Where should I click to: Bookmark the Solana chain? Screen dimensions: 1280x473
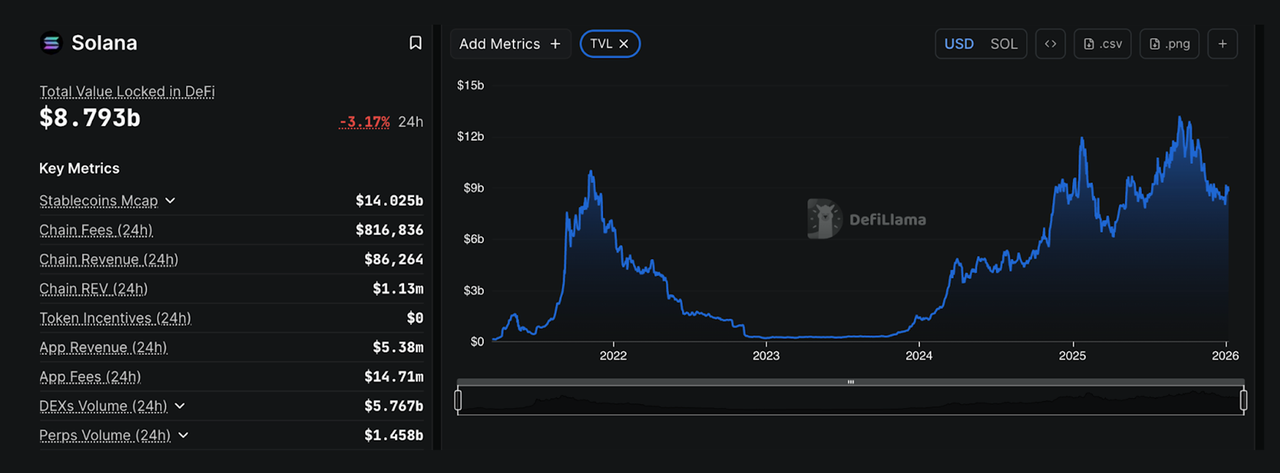[415, 43]
